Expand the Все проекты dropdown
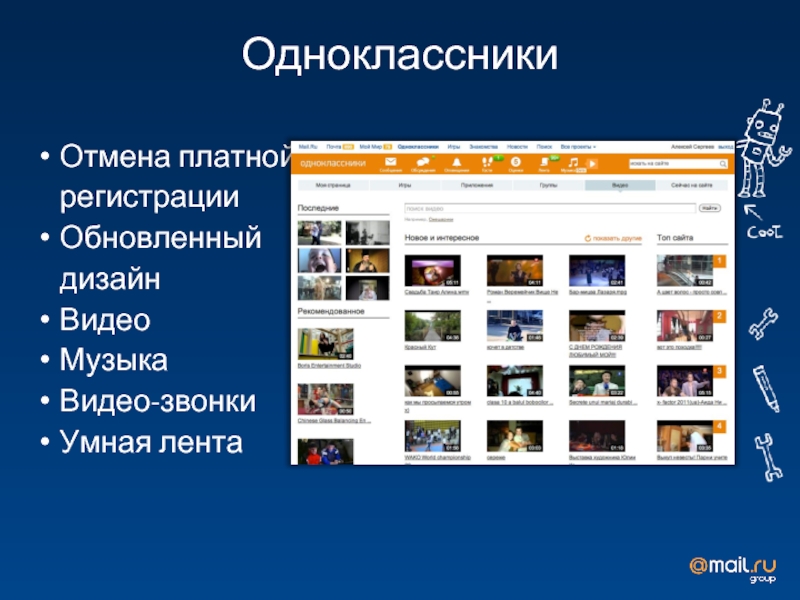The width and height of the screenshot is (800, 600). [x=578, y=147]
